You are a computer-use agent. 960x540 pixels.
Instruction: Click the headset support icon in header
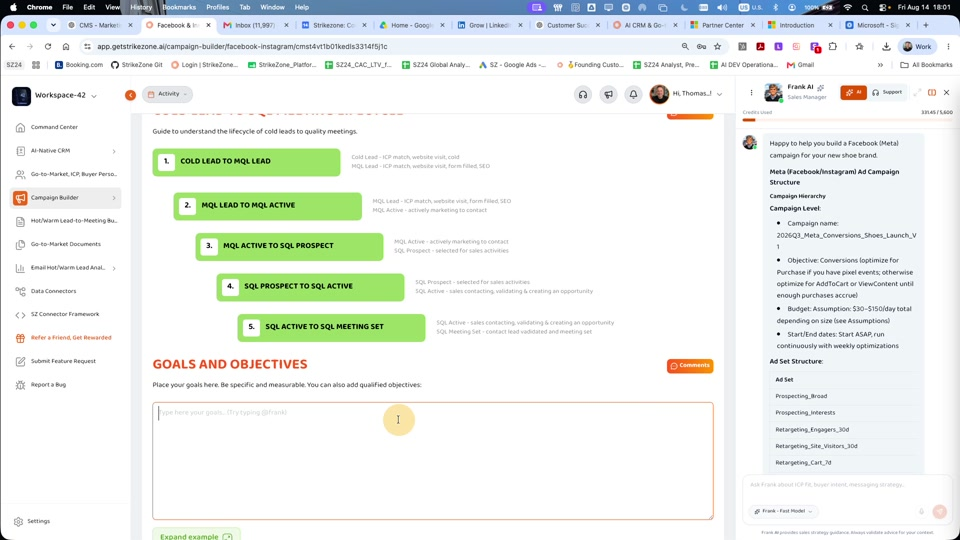click(583, 95)
